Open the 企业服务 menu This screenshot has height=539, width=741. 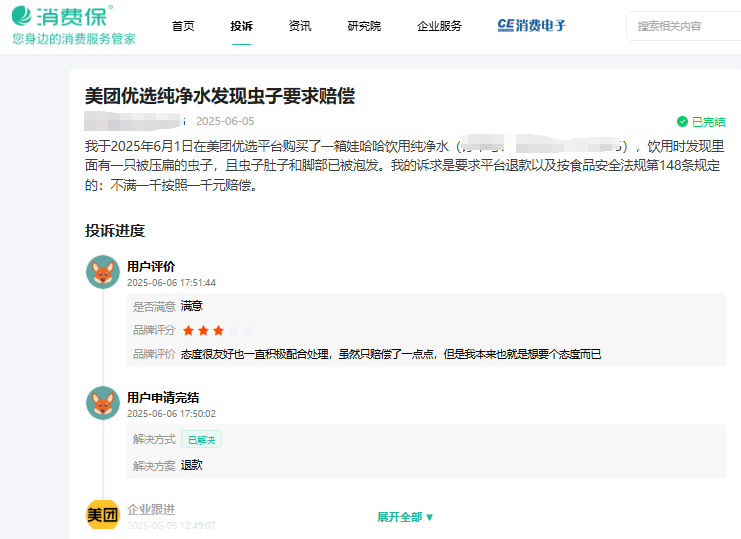[x=439, y=26]
